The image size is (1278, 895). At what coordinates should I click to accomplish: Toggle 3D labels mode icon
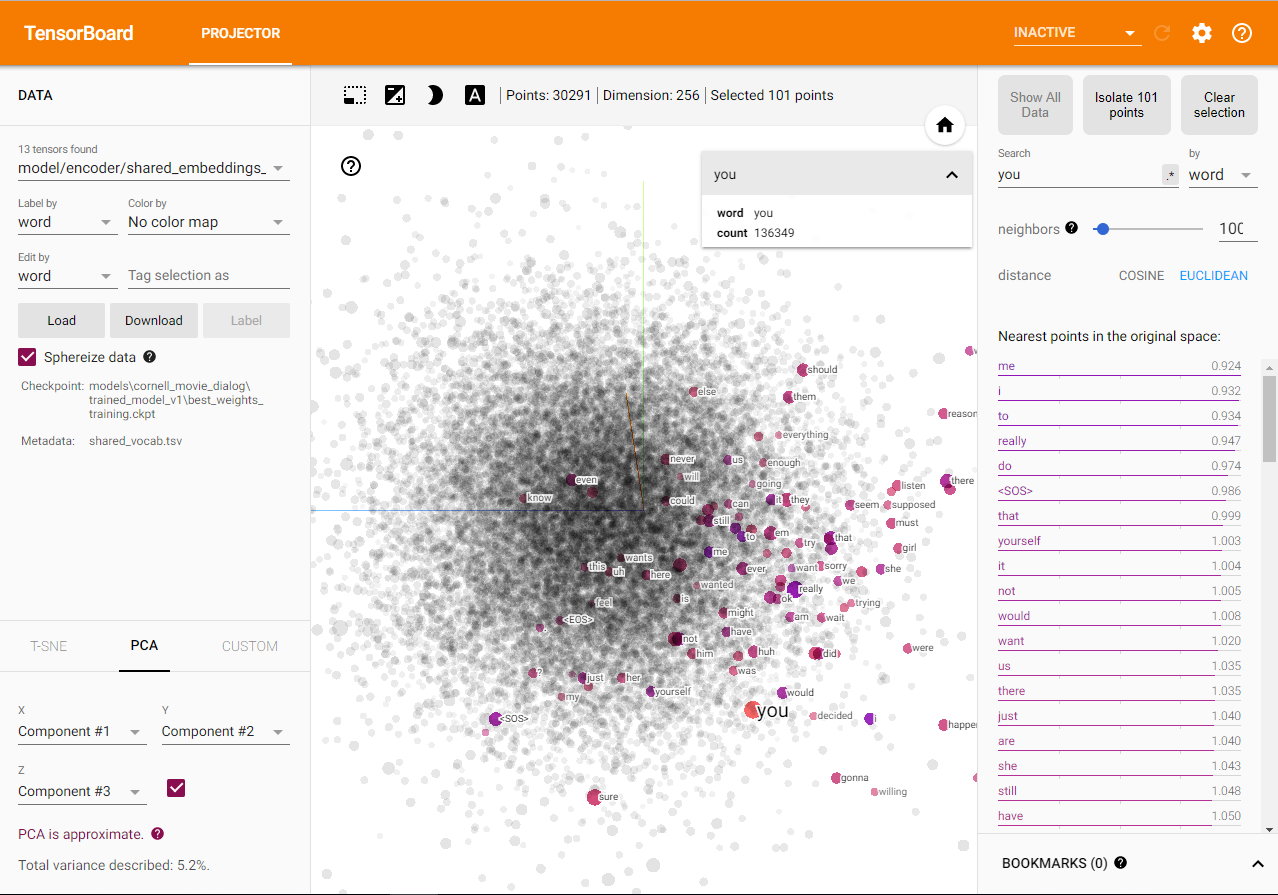(475, 95)
